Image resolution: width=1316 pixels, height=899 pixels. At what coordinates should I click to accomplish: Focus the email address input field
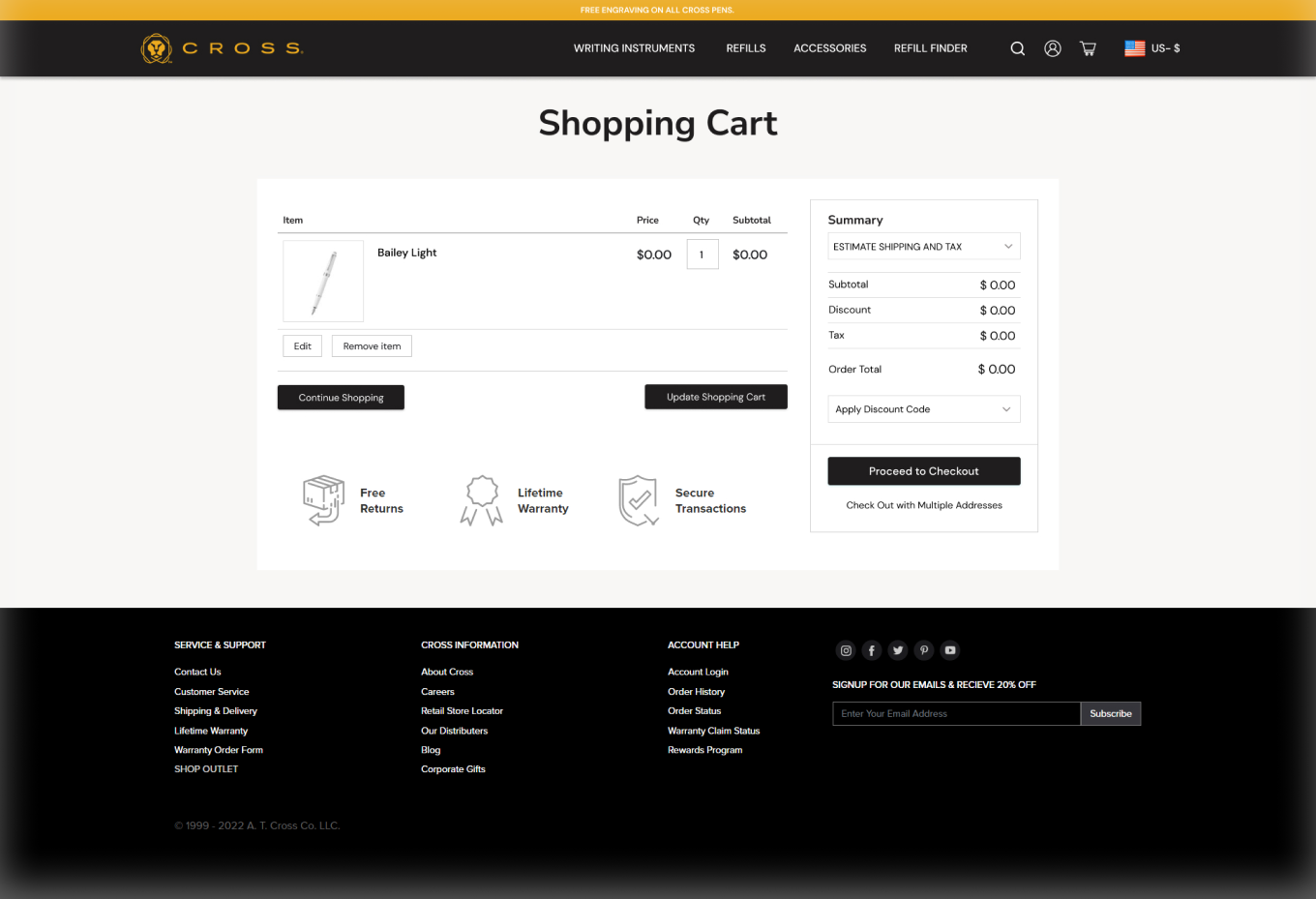click(956, 714)
